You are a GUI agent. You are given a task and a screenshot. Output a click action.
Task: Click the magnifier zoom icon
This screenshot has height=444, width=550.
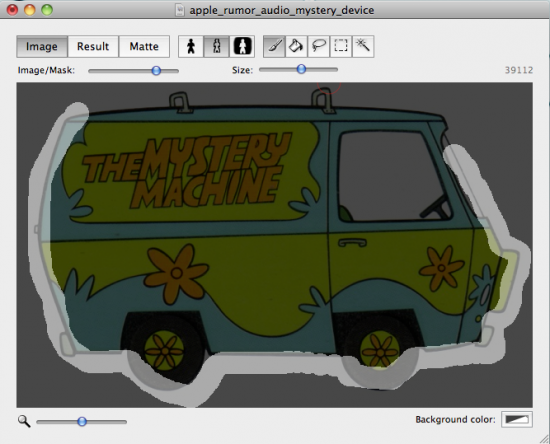[24, 421]
